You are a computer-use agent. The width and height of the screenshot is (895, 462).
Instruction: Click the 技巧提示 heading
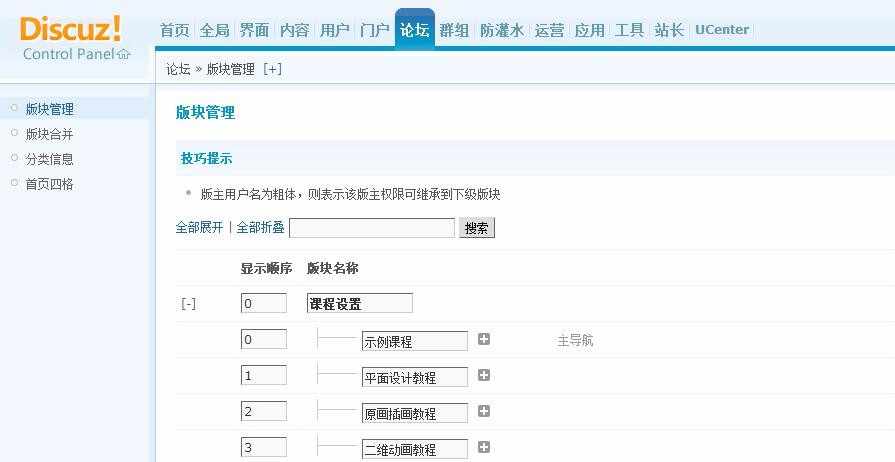[x=207, y=159]
